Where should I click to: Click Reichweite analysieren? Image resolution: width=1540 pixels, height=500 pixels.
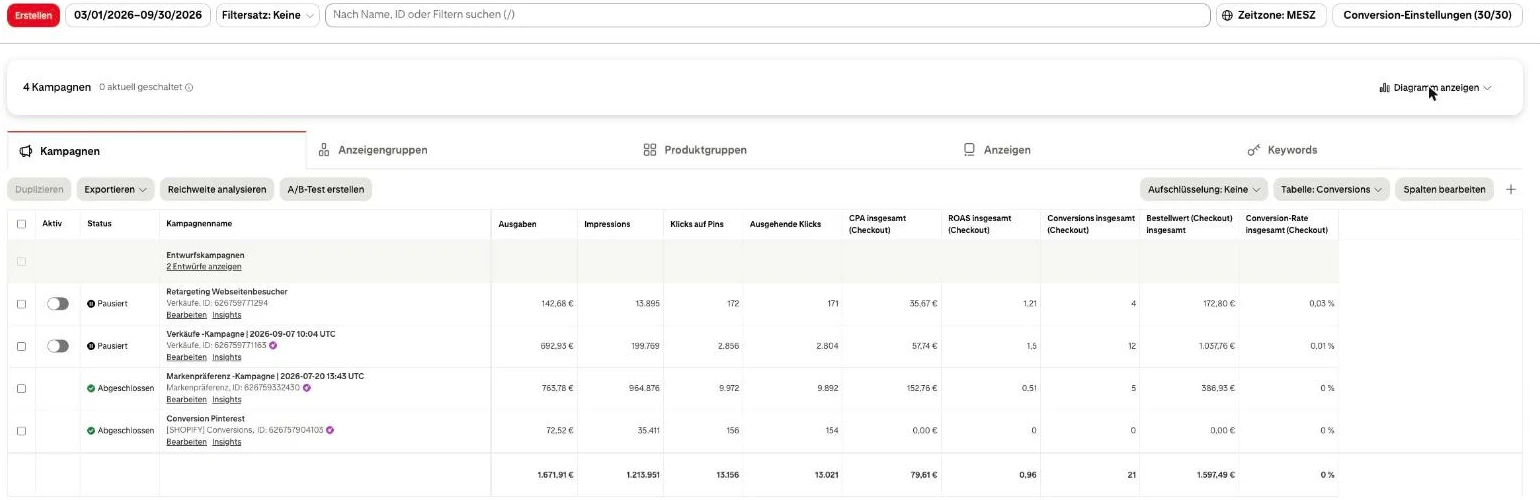(217, 189)
